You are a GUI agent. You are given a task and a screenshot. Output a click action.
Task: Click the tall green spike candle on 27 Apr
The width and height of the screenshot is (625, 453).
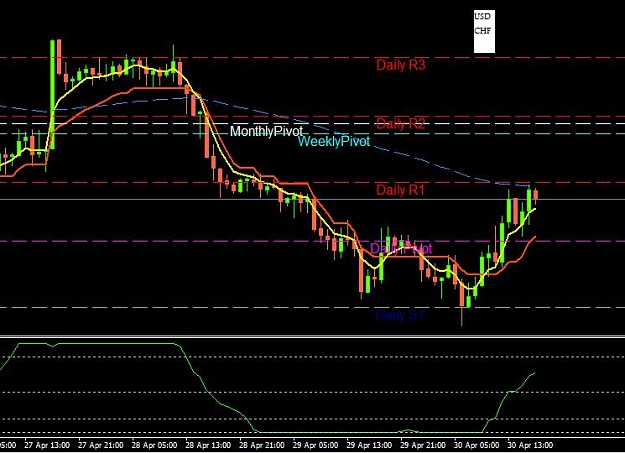tap(52, 95)
